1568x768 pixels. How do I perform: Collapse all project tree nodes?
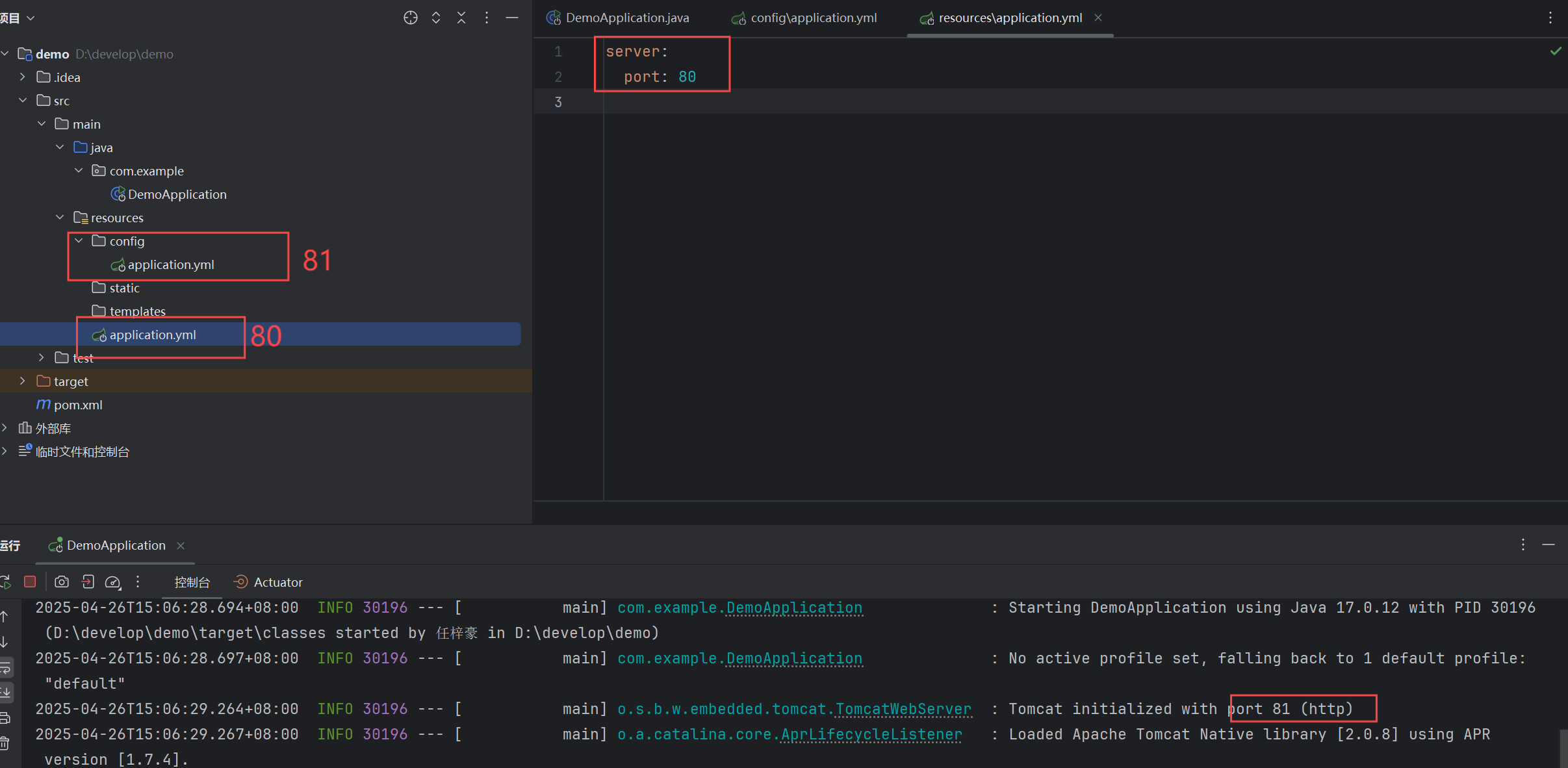coord(461,18)
